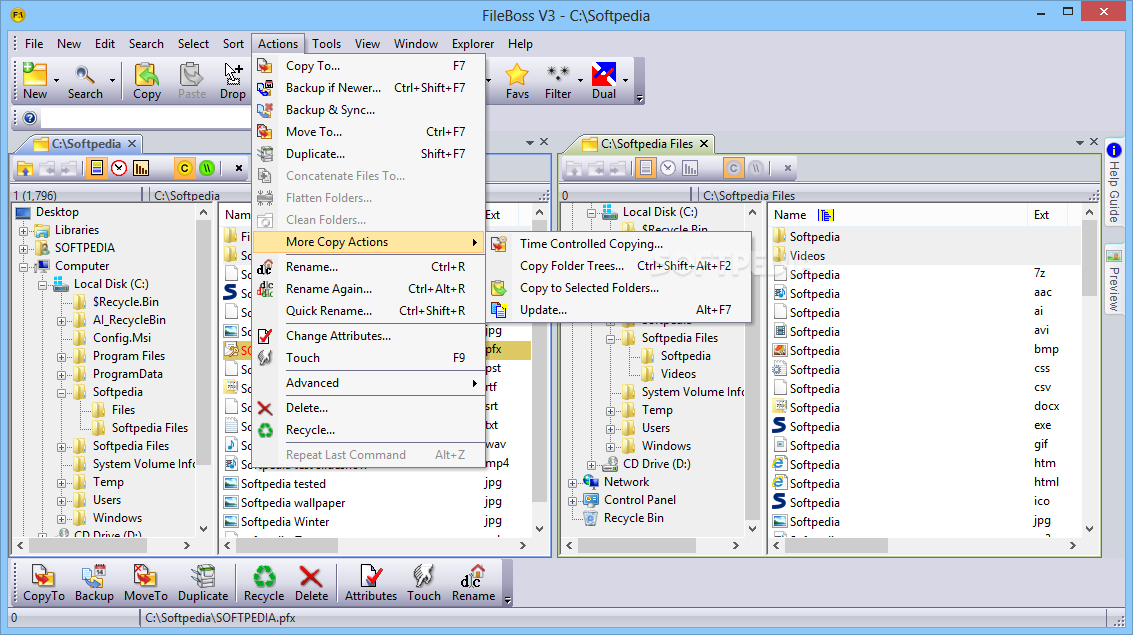1133x635 pixels.
Task: Open the Explorer menu
Action: (x=473, y=44)
